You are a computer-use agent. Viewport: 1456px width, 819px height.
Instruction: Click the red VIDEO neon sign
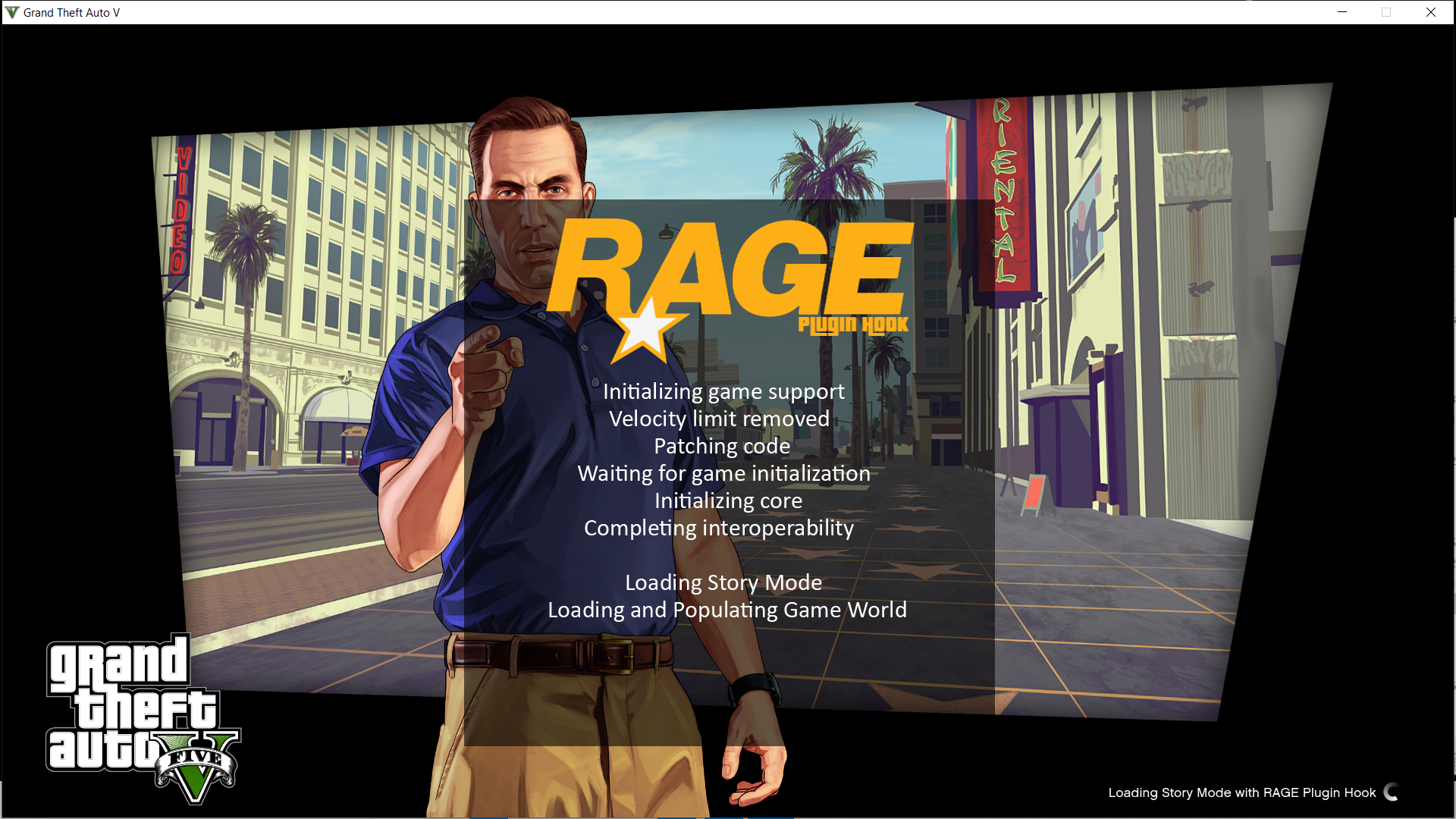180,211
